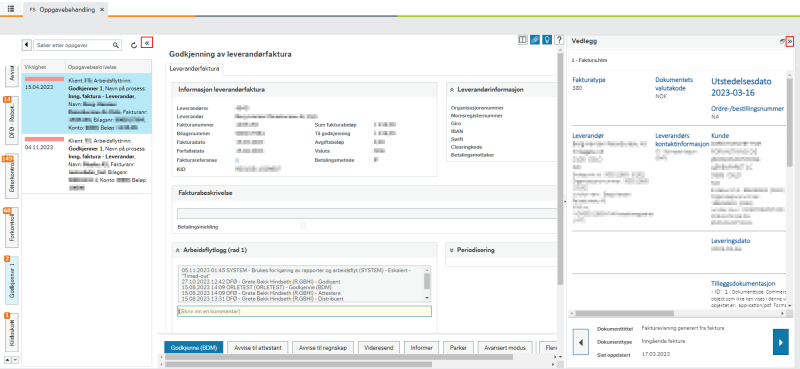The height and width of the screenshot is (369, 800).
Task: Pop out the Vedlegg panel
Action: (x=783, y=42)
